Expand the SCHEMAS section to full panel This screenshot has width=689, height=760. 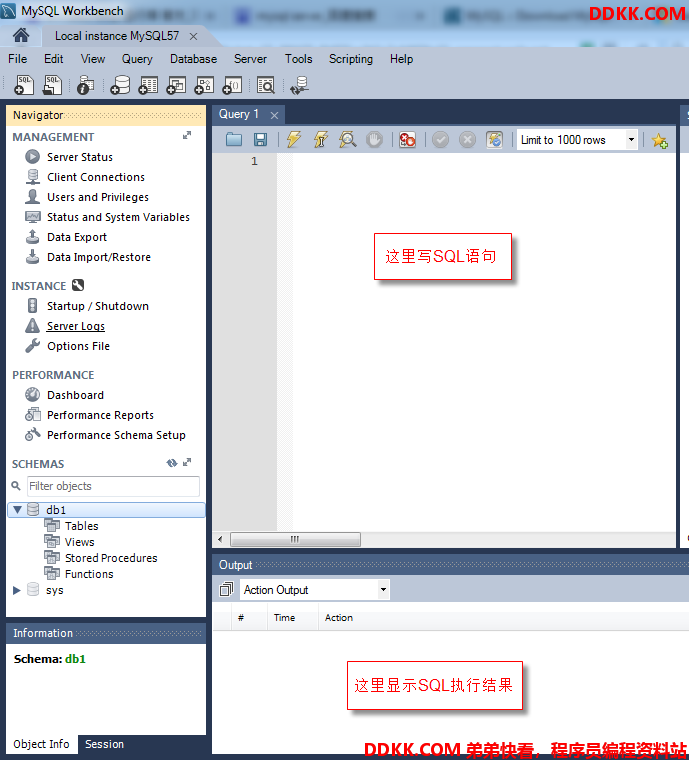[x=187, y=462]
